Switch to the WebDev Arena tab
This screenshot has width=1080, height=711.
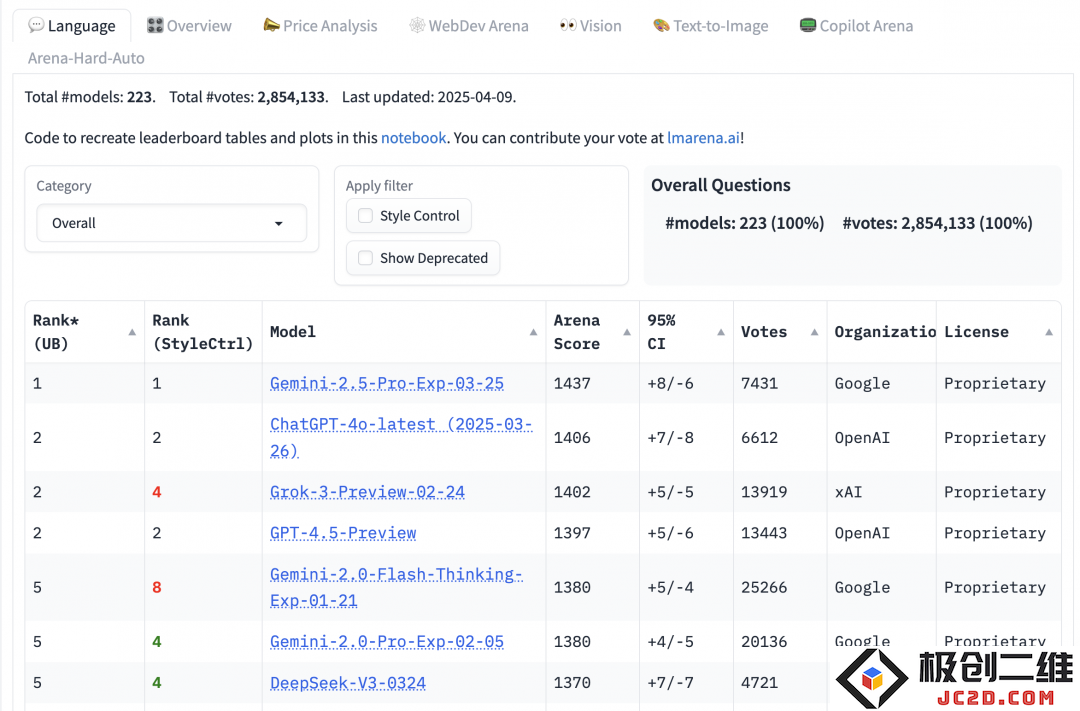click(x=469, y=26)
